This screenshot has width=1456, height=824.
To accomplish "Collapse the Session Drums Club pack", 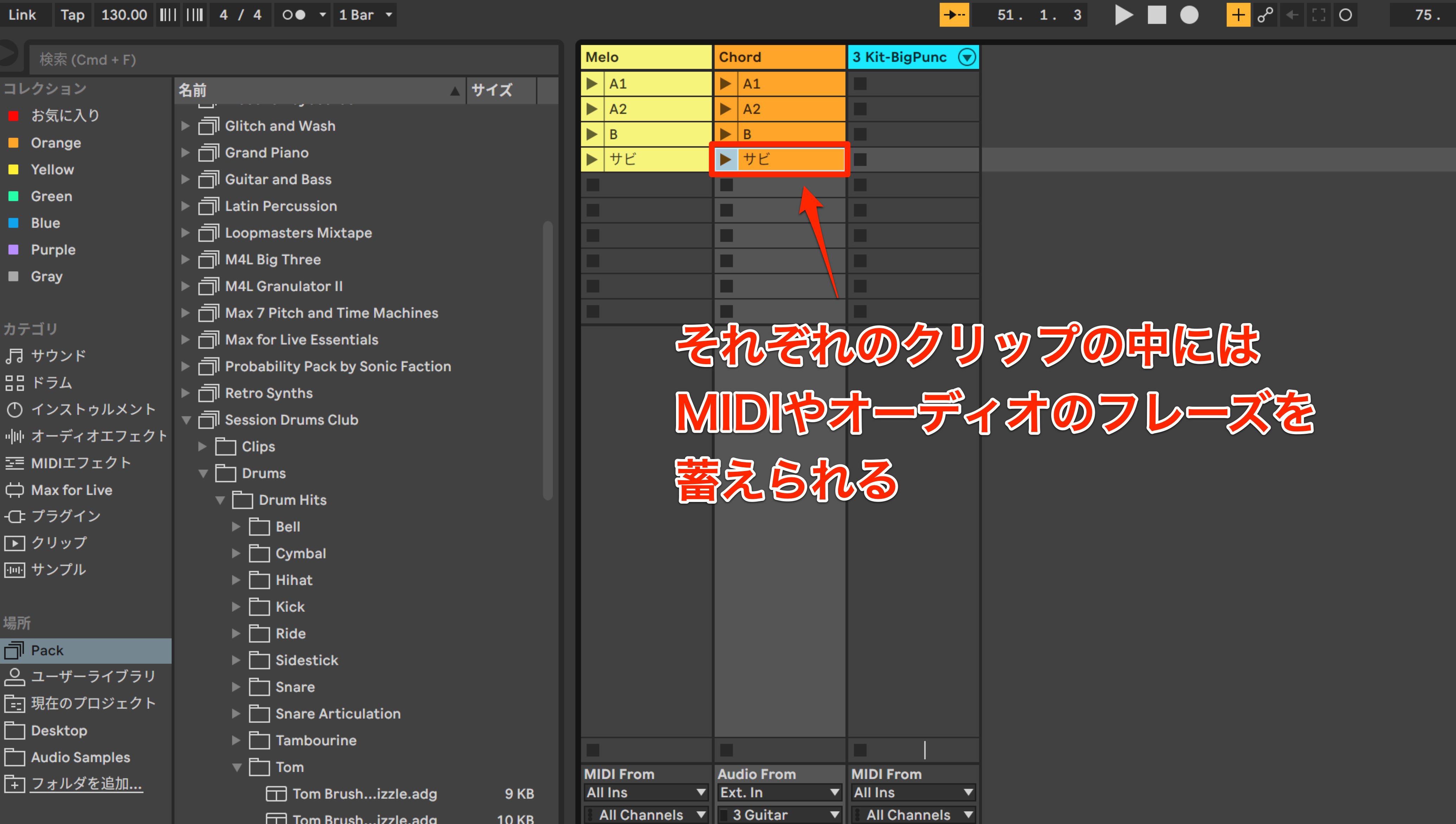I will (x=186, y=420).
